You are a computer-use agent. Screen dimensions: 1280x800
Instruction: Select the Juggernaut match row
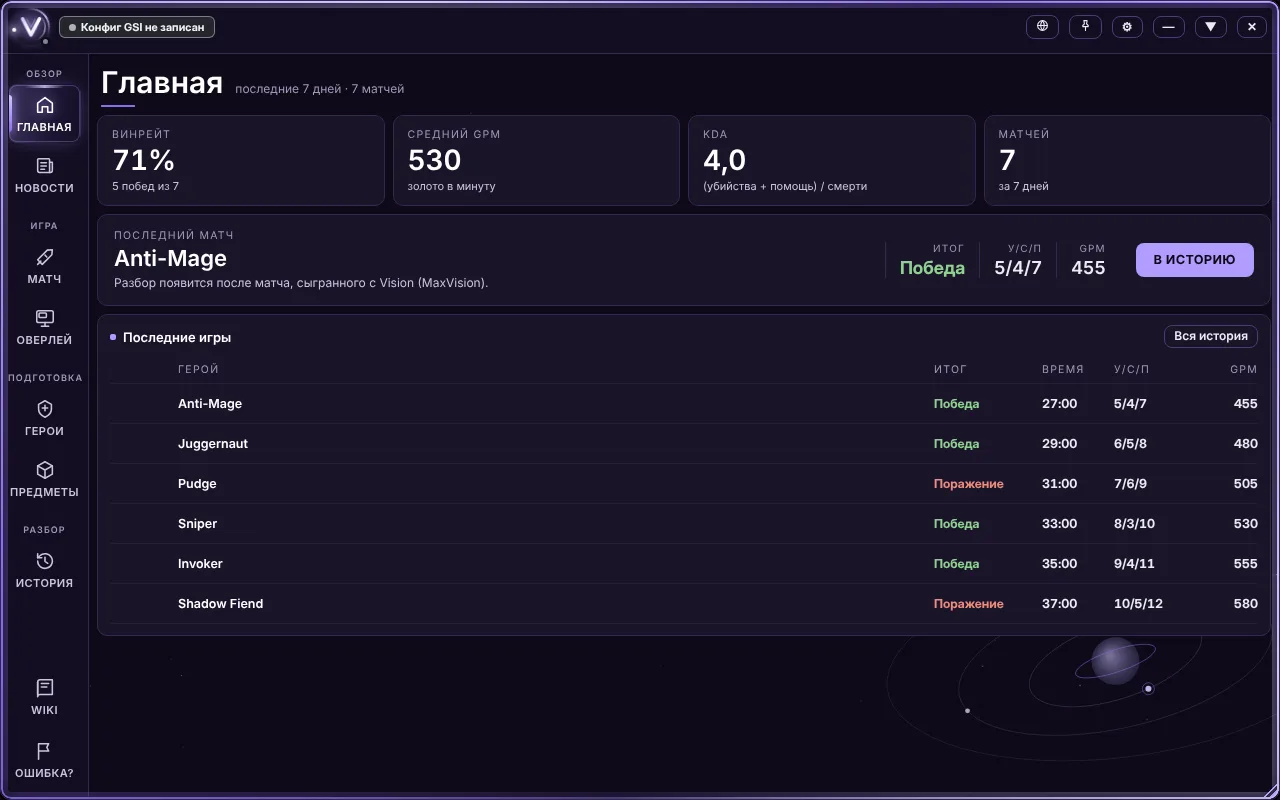[x=684, y=444]
